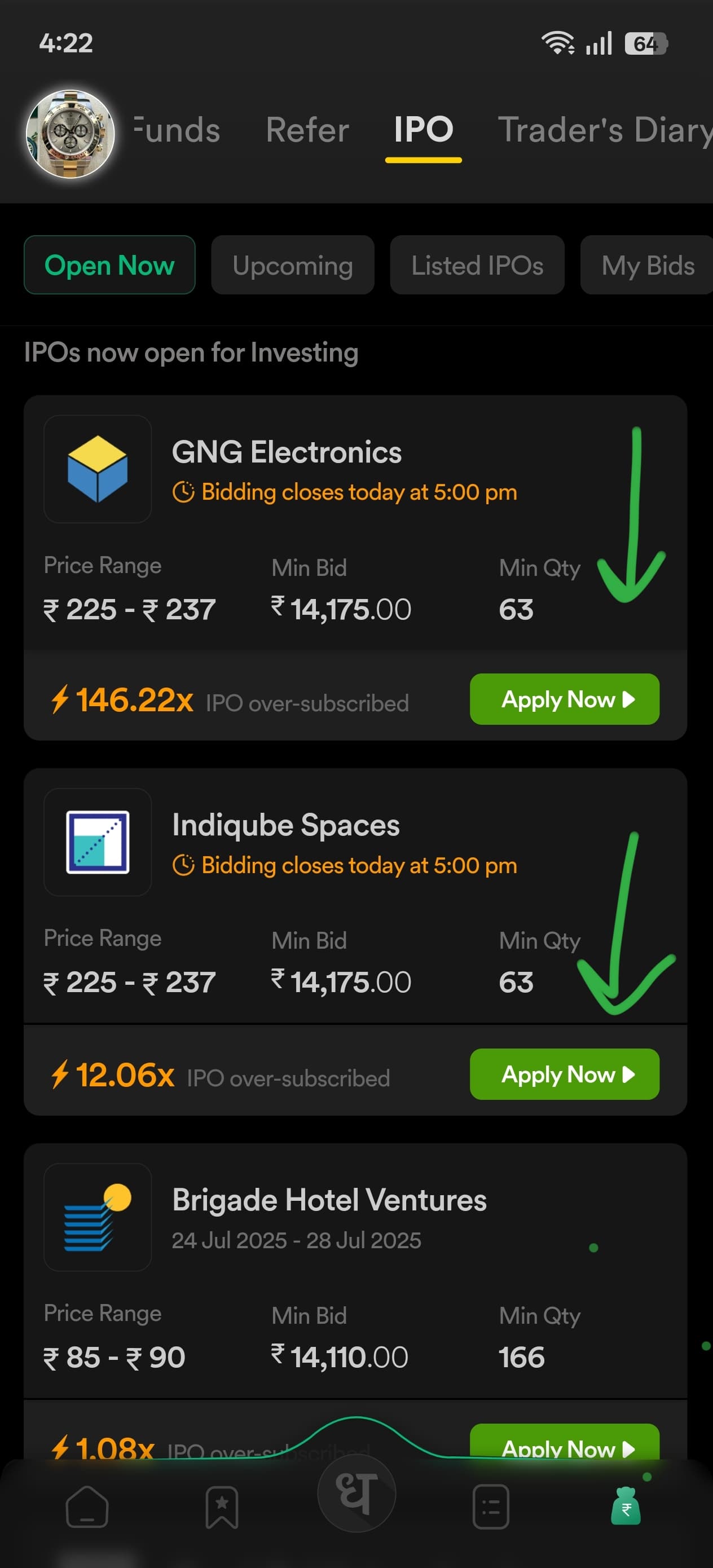Switch to the My Bids filter
This screenshot has height=1568, width=713.
647,265
